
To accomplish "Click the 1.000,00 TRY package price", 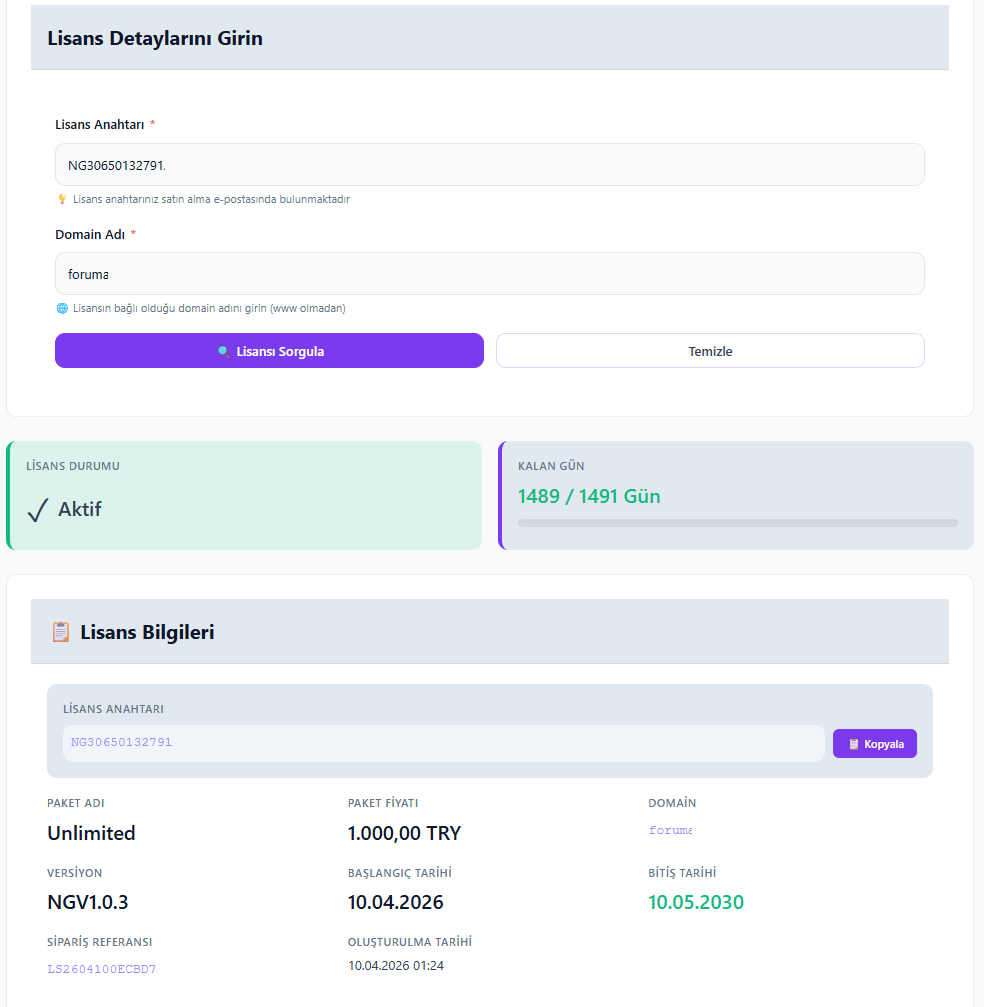I will [405, 833].
